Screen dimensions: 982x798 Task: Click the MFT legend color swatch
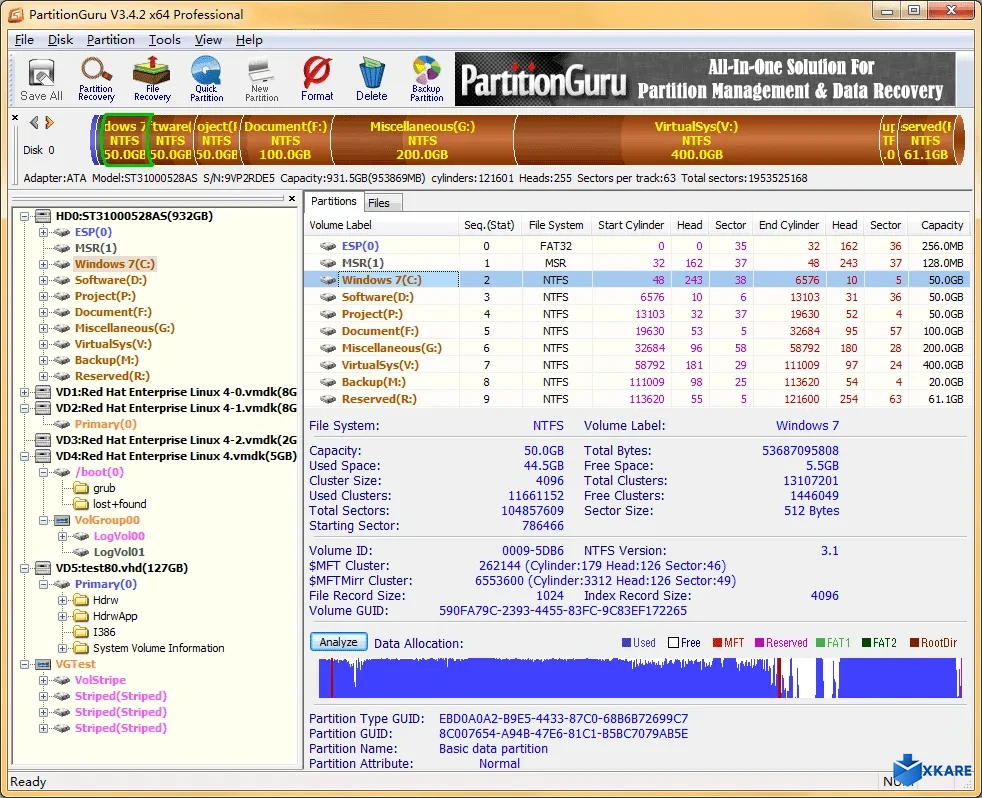pyautogui.click(x=717, y=643)
